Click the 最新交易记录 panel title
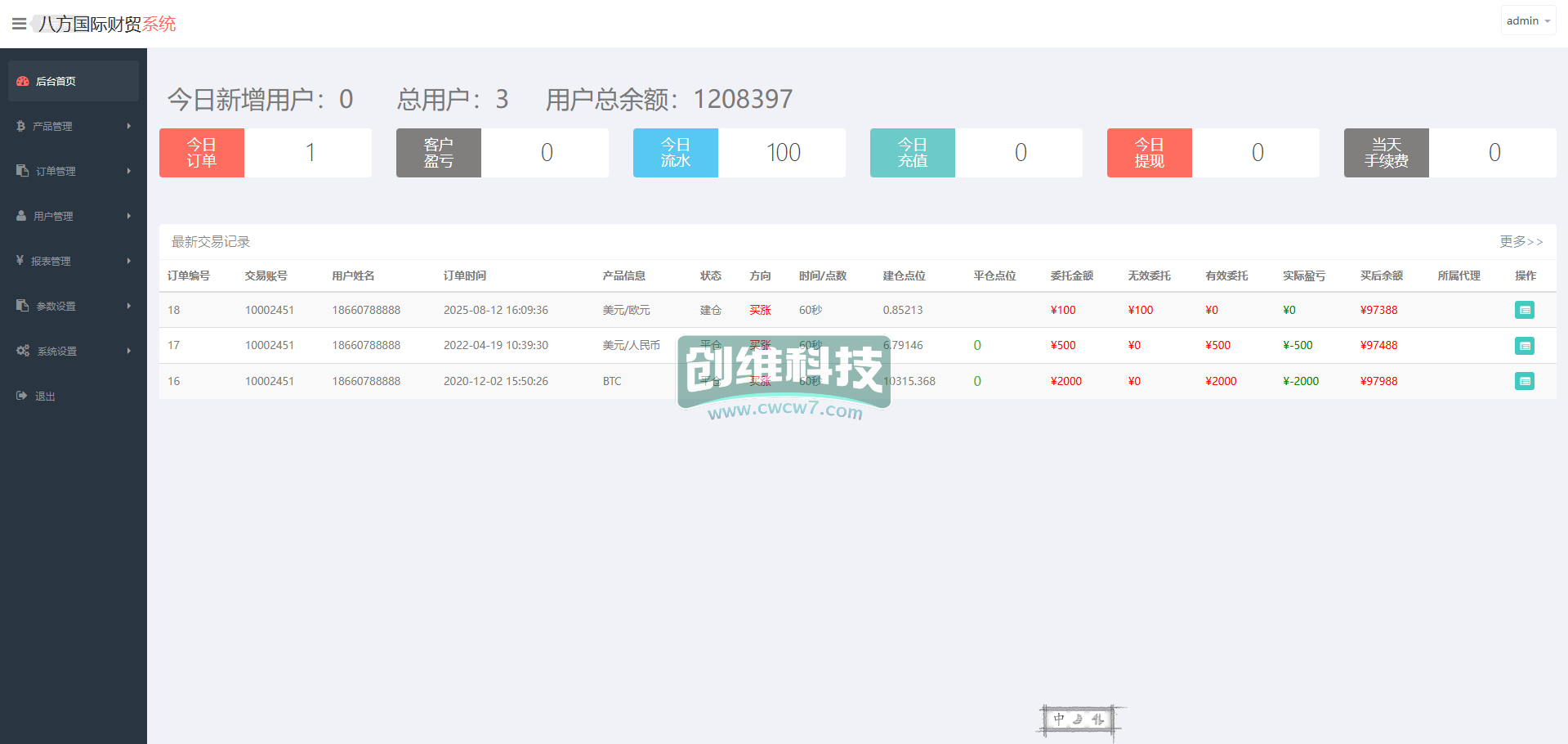The image size is (1568, 744). tap(211, 242)
